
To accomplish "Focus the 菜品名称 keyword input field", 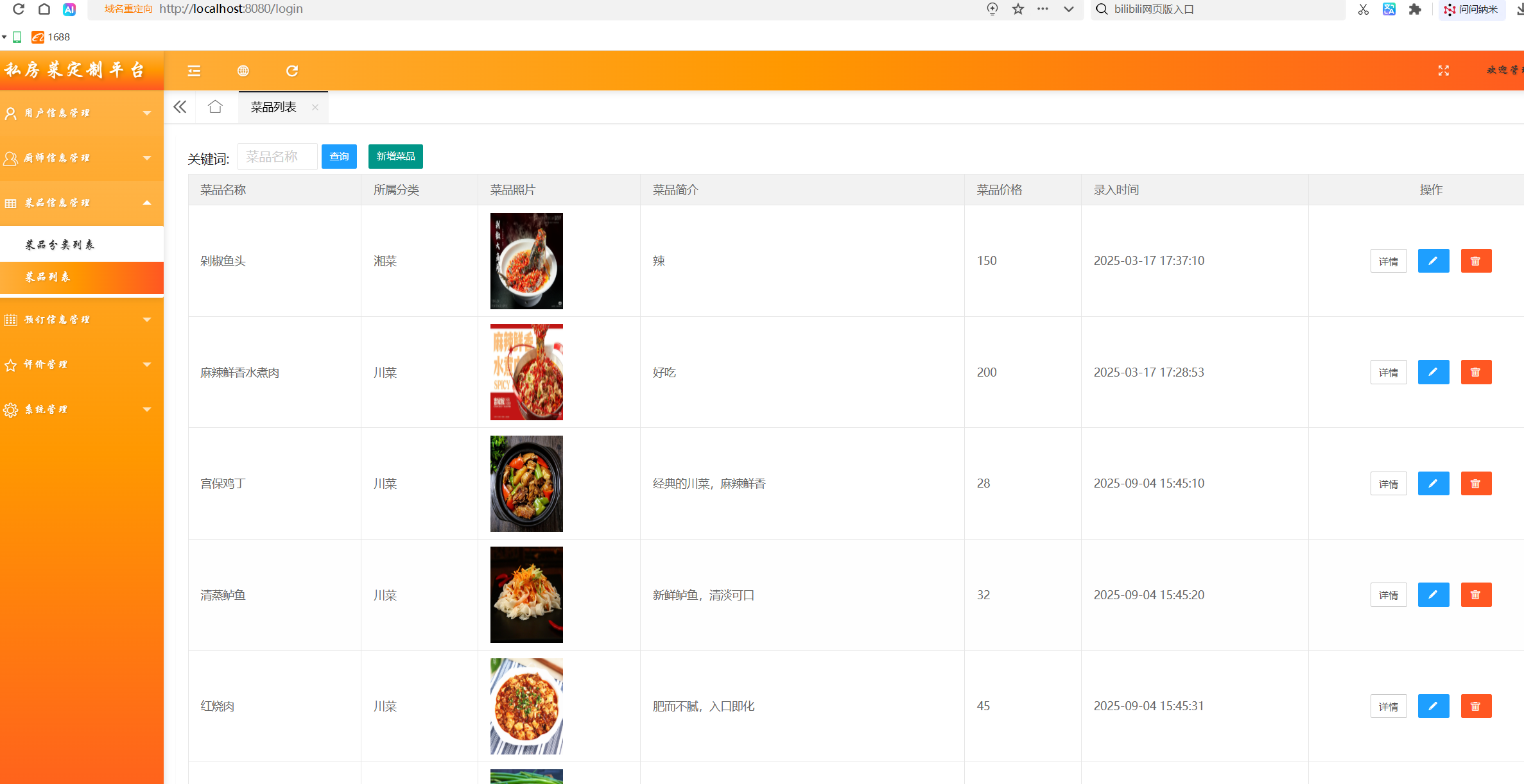I will tap(277, 157).
